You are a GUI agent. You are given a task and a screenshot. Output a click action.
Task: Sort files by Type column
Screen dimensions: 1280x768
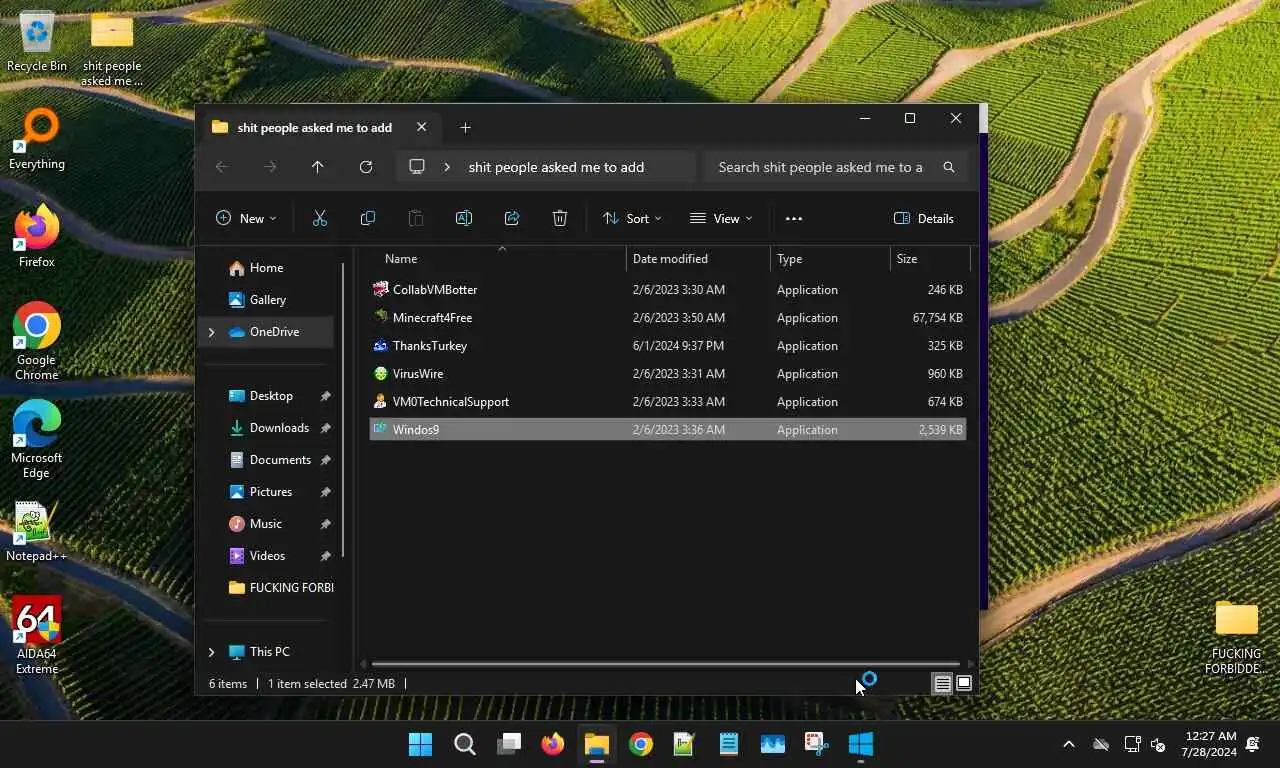coord(790,259)
